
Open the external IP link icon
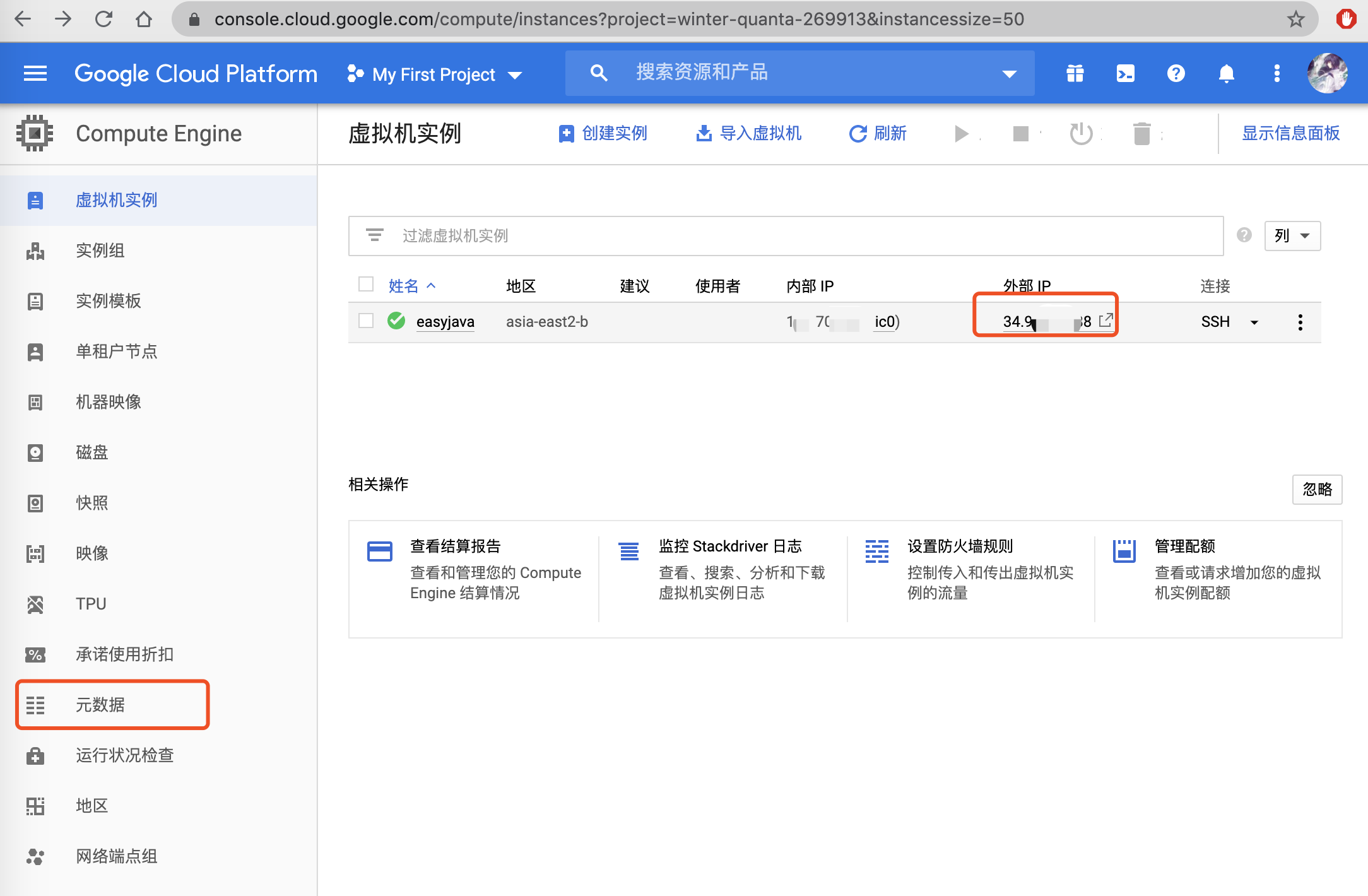tap(1106, 321)
